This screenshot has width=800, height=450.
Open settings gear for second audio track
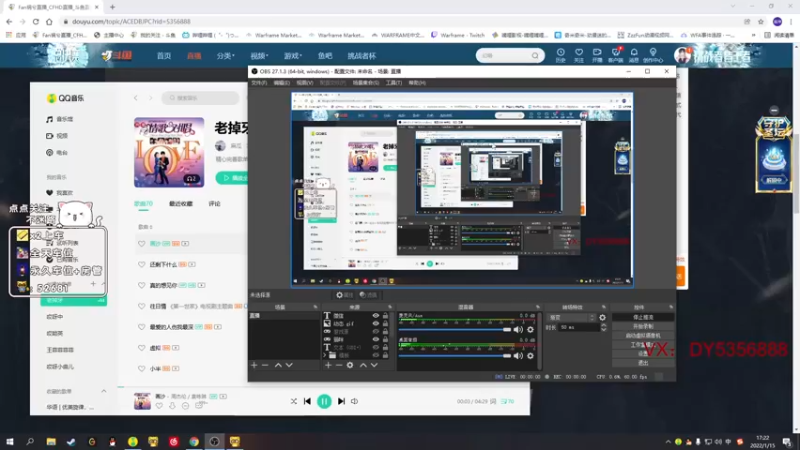pos(531,356)
